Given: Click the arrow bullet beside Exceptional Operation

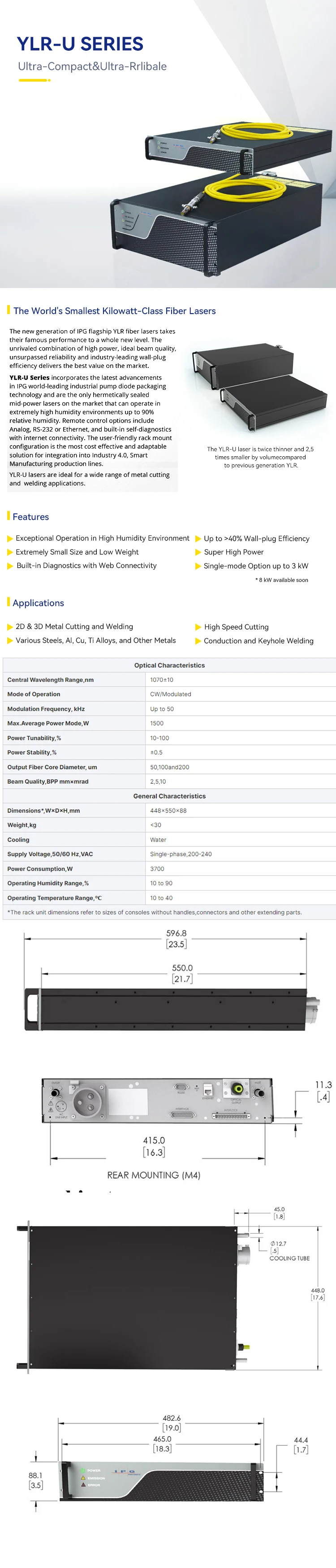Looking at the screenshot, I should pos(10,539).
